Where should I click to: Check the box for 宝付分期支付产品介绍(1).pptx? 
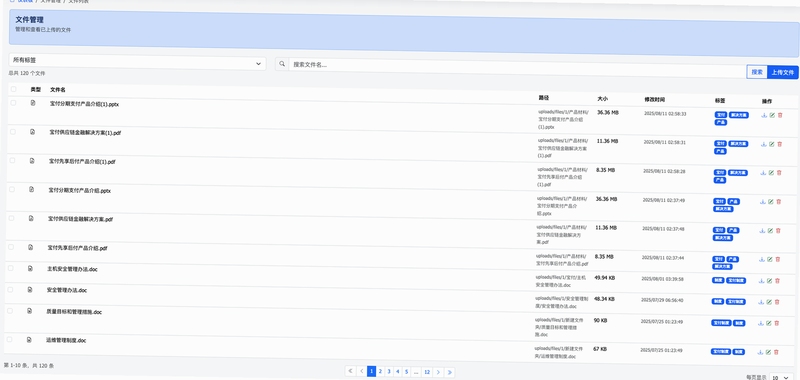(13, 103)
